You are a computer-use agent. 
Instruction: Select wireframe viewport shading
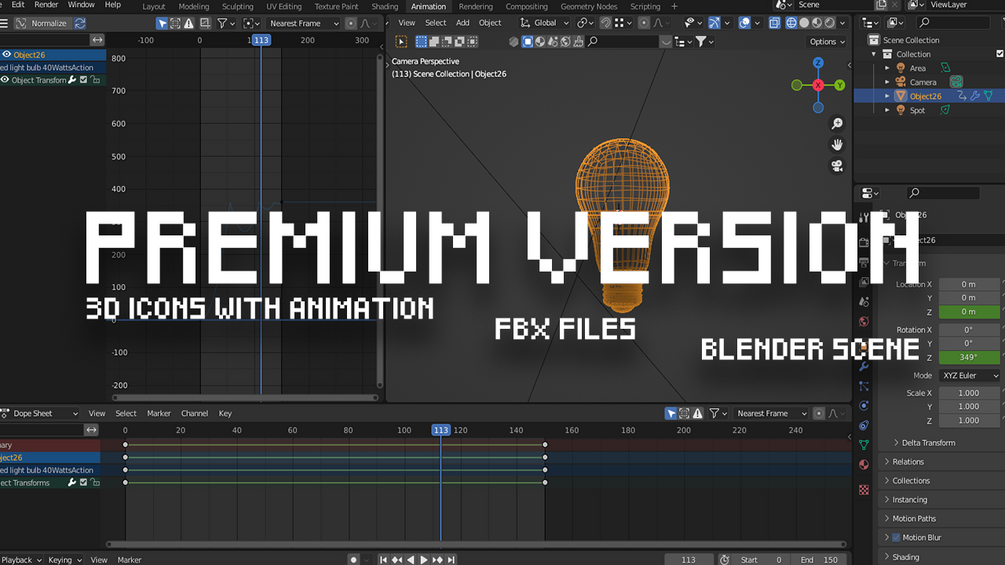pos(792,23)
